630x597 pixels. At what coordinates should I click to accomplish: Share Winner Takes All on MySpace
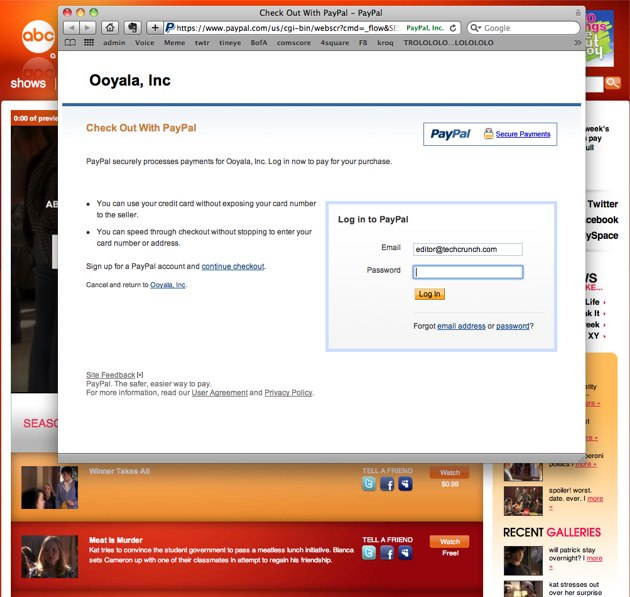pos(405,484)
